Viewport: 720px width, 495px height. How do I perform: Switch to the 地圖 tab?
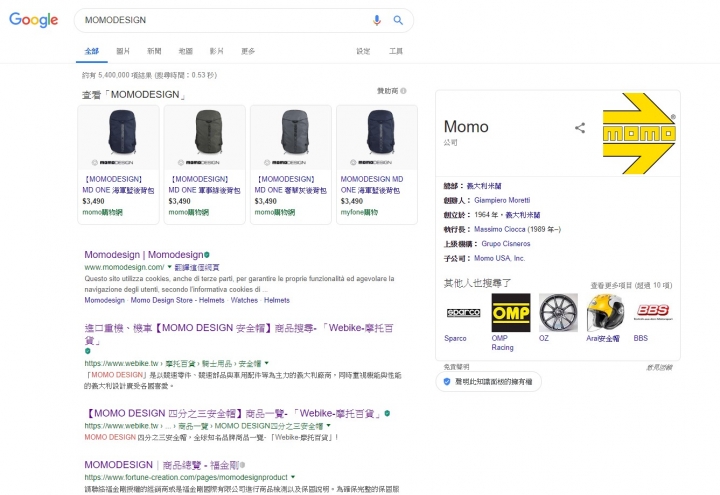click(x=186, y=51)
